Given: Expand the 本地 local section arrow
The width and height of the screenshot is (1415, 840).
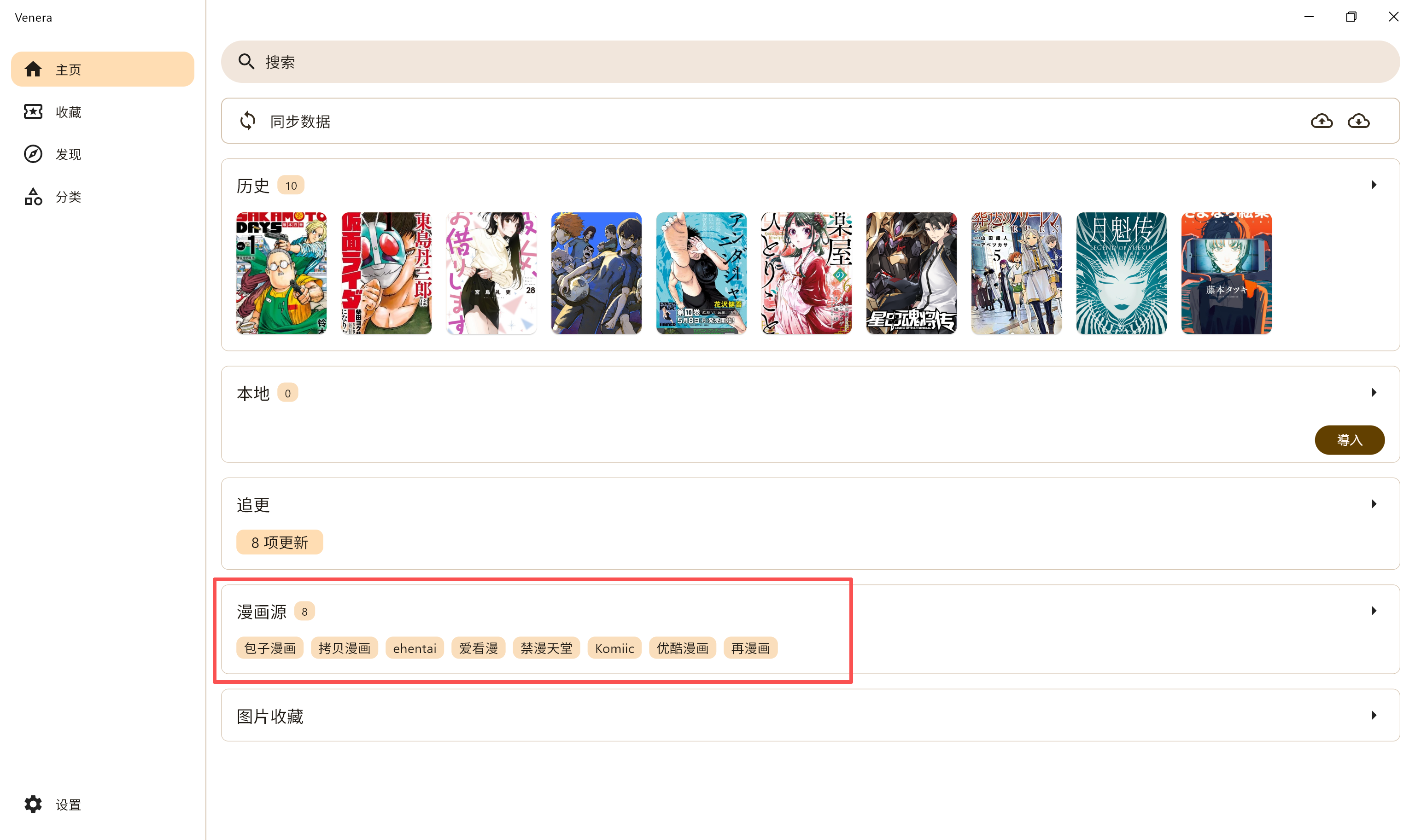Looking at the screenshot, I should 1374,393.
